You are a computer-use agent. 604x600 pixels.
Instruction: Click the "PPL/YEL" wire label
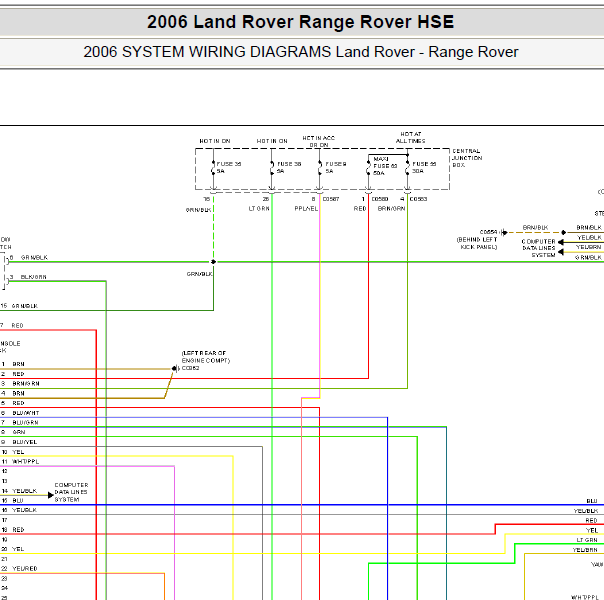(306, 209)
